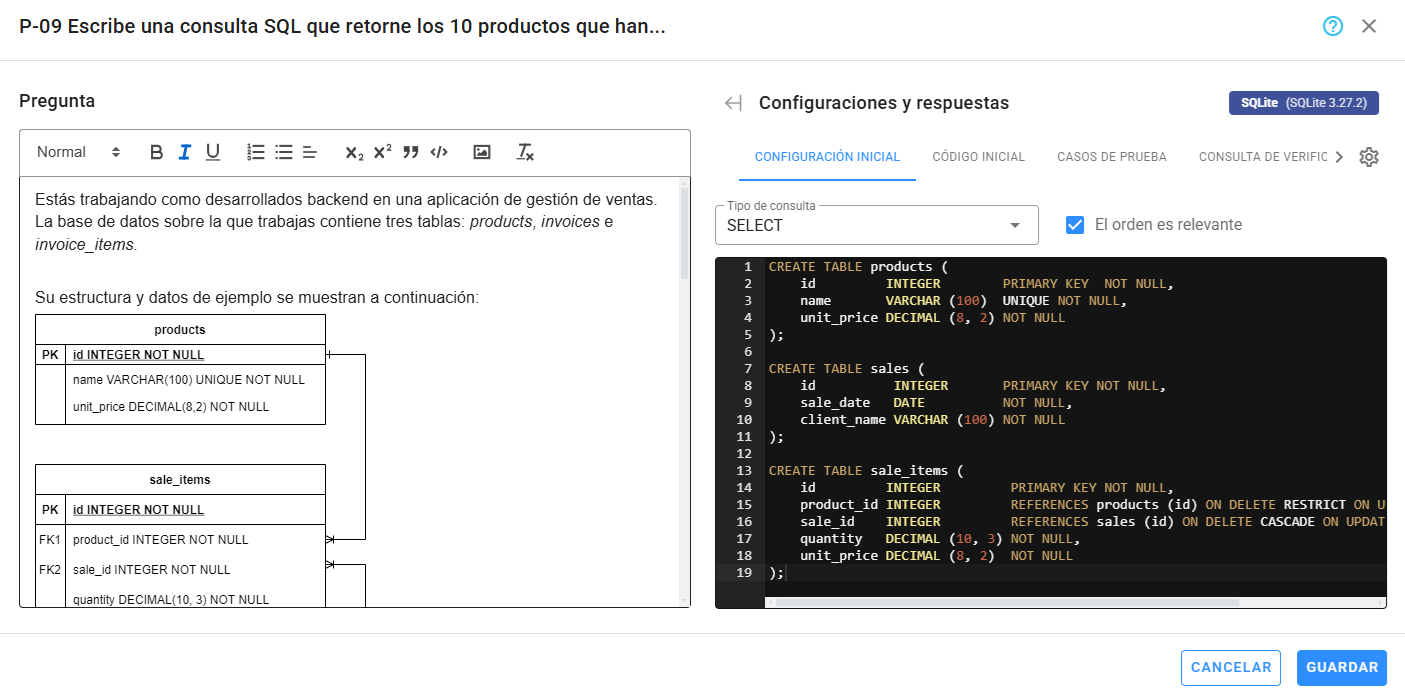Clear text formatting

click(525, 152)
